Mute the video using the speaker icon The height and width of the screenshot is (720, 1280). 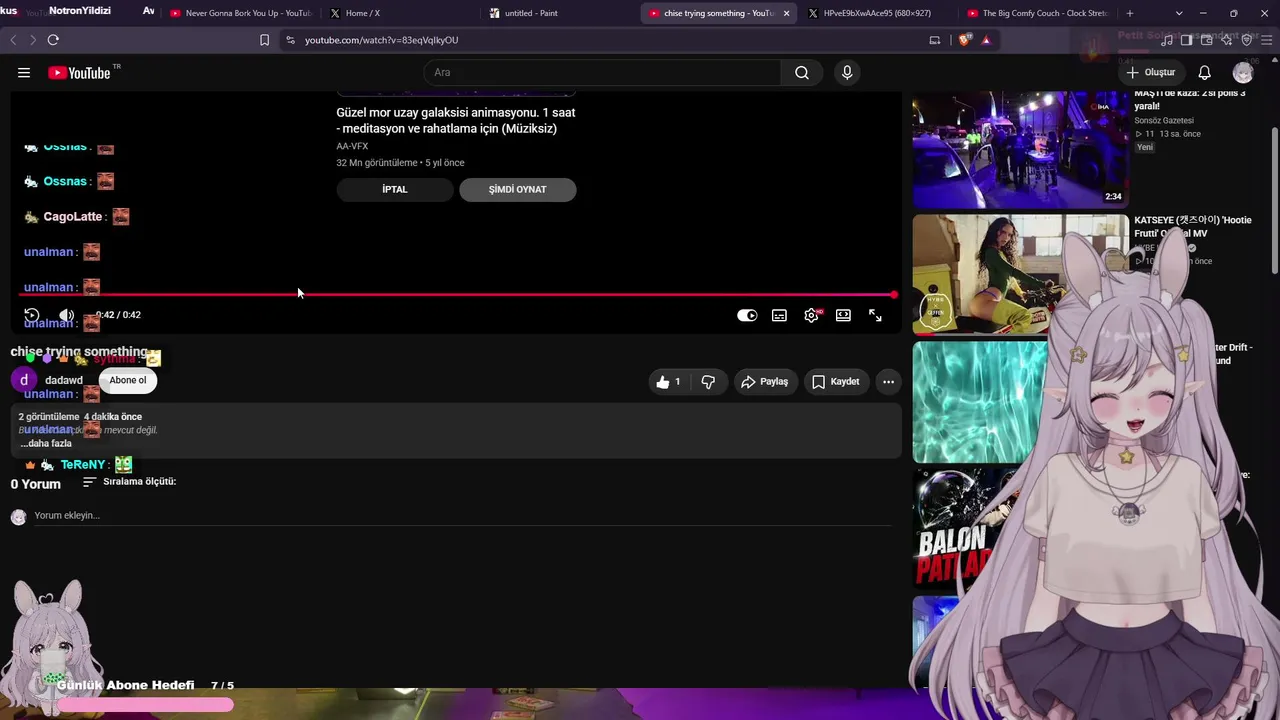click(66, 315)
